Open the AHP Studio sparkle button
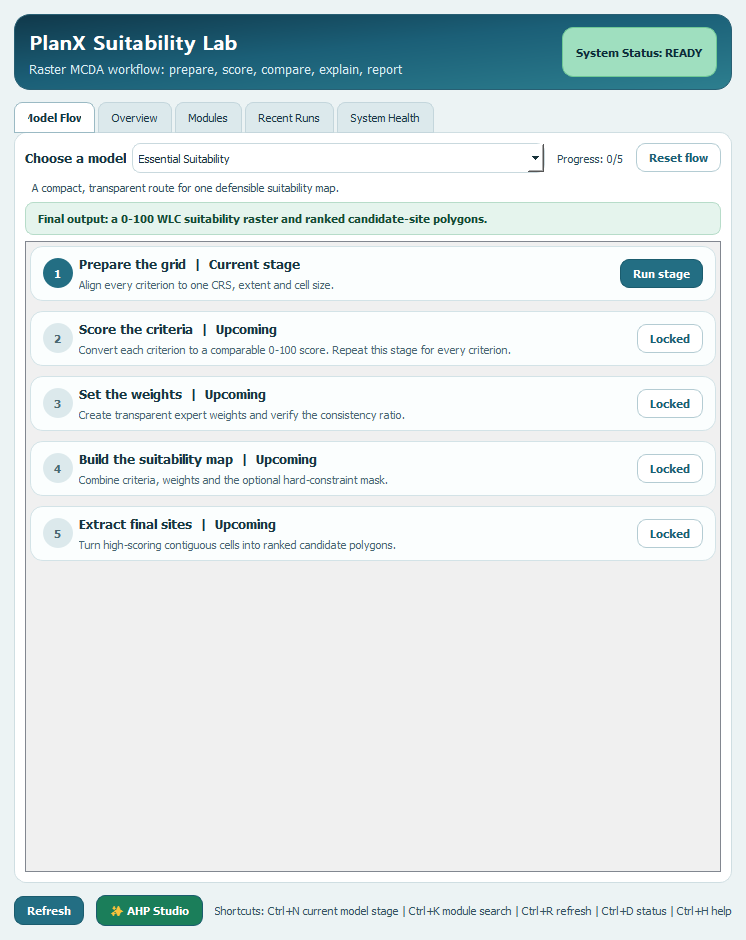The width and height of the screenshot is (746, 940). pos(149,910)
